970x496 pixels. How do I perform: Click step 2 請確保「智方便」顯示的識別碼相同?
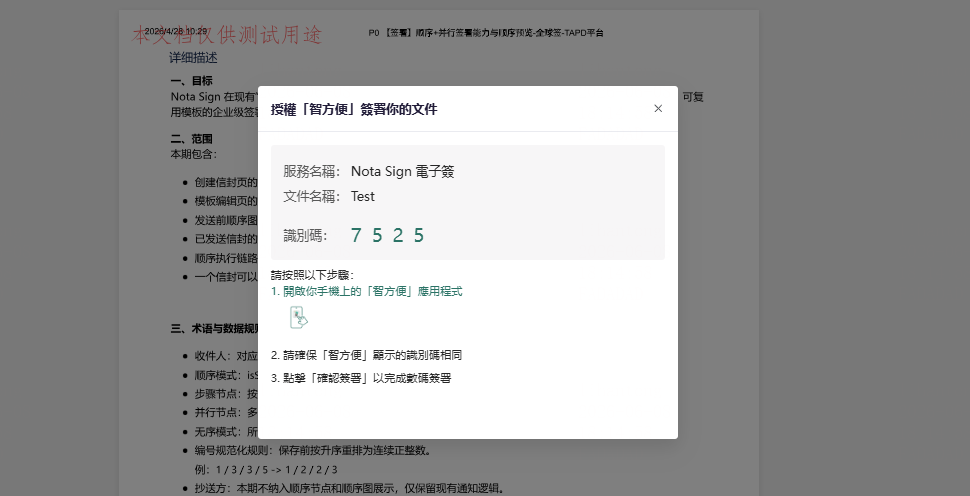tap(366, 355)
